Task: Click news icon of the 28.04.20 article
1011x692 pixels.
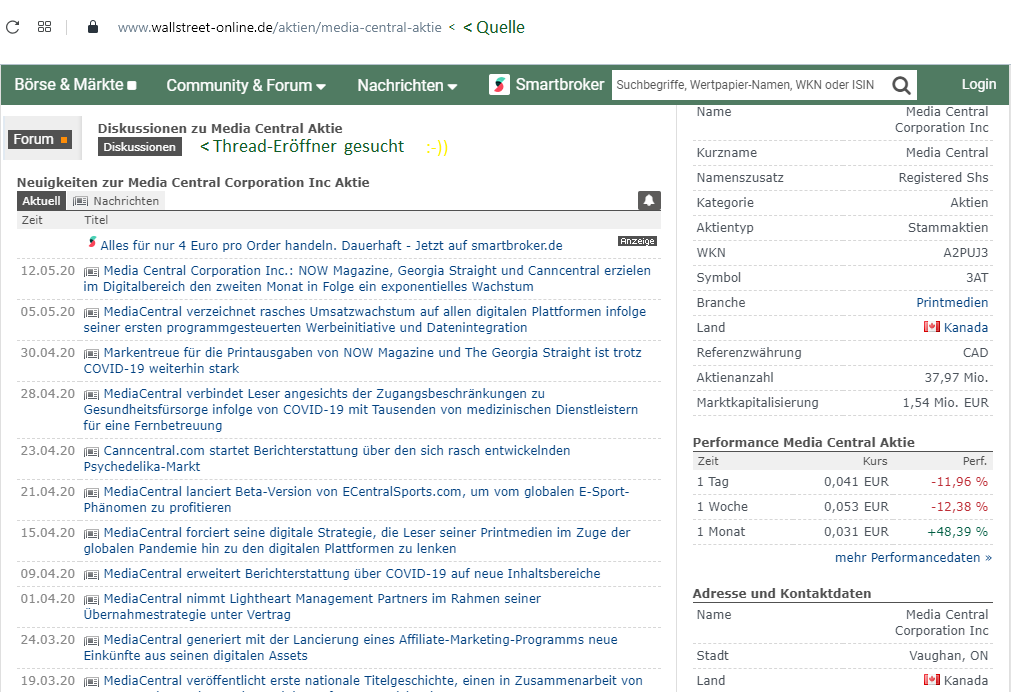Action: pos(92,395)
